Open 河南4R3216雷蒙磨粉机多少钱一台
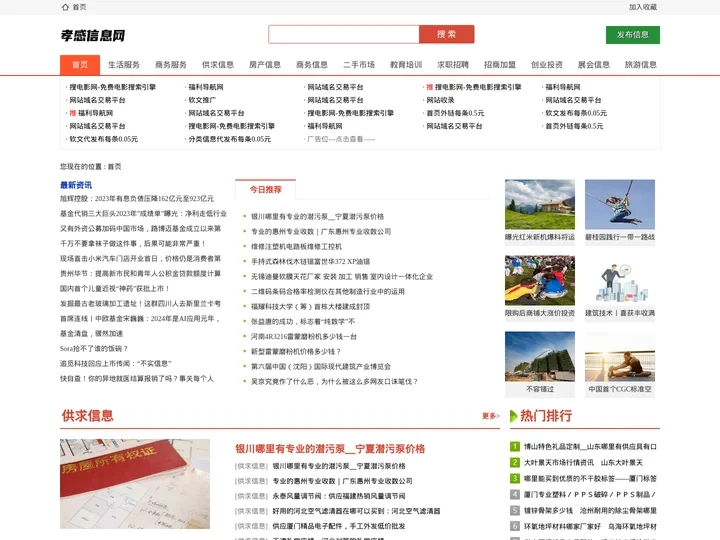 [304, 337]
